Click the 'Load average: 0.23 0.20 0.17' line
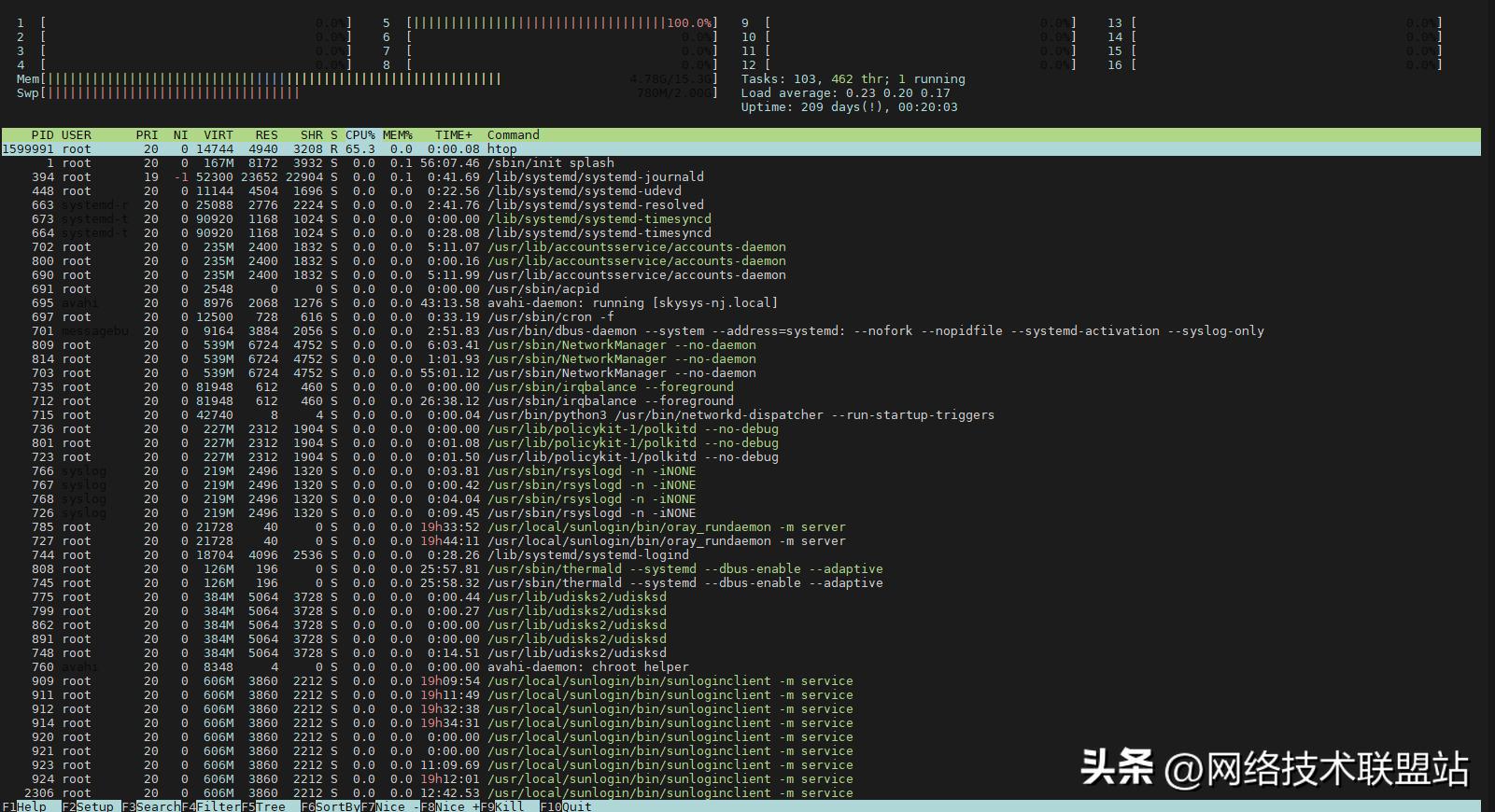1495x812 pixels. [846, 93]
